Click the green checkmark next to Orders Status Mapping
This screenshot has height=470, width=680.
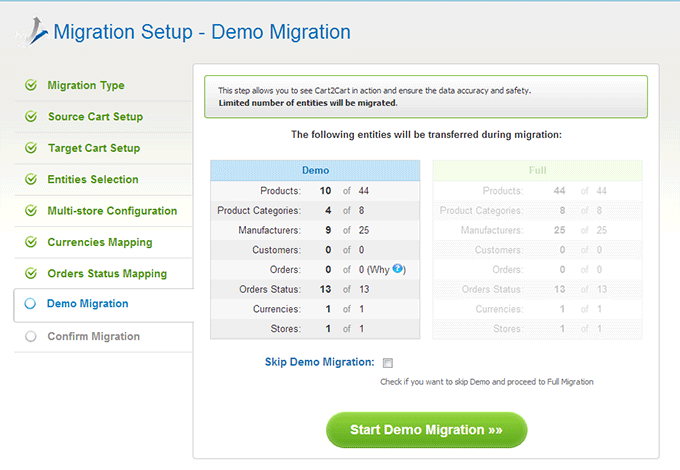(x=31, y=273)
